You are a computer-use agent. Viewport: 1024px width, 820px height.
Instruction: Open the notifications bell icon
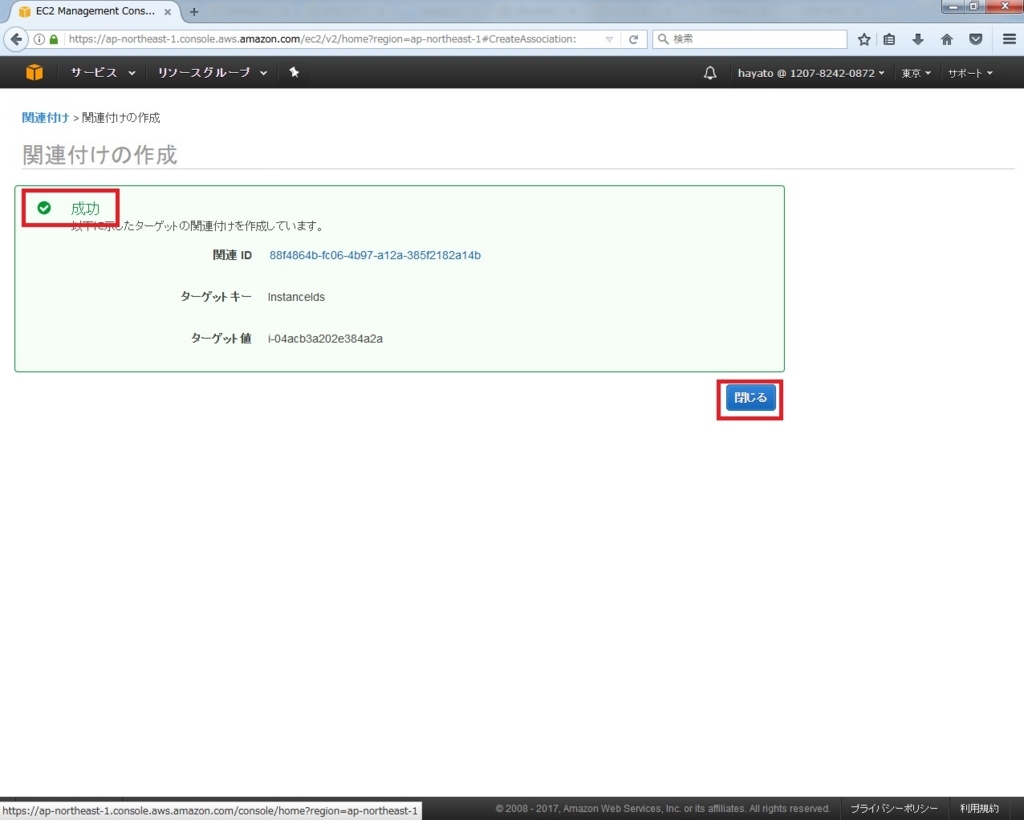tap(710, 73)
